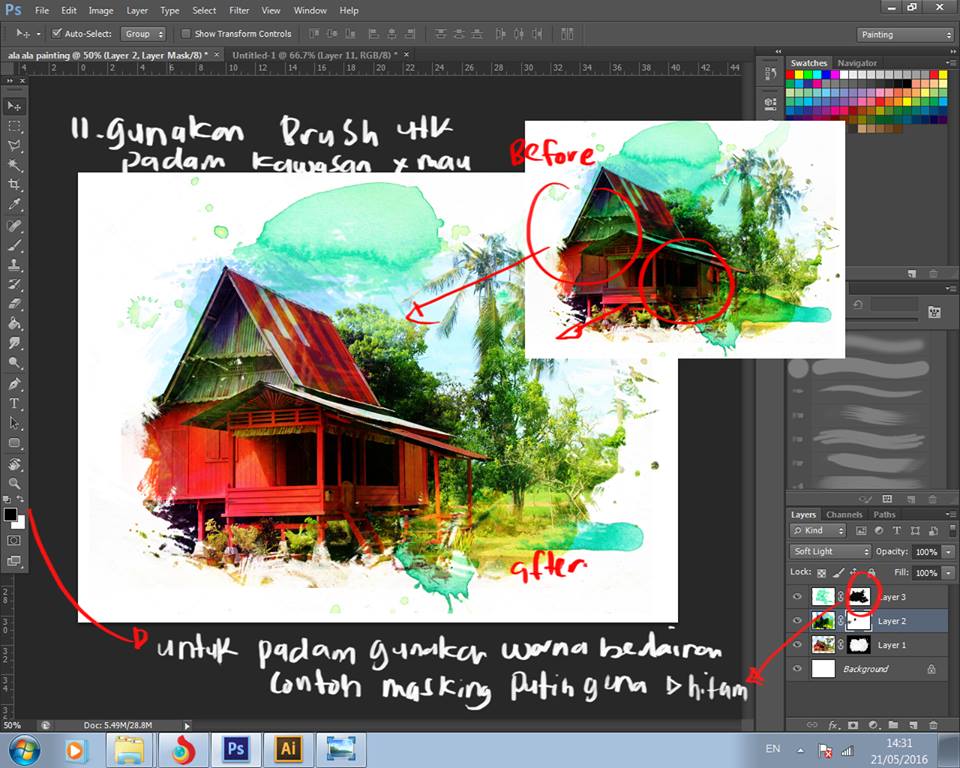Choose the Eyedropper tool
Viewport: 960px width, 768px height.
pyautogui.click(x=15, y=205)
